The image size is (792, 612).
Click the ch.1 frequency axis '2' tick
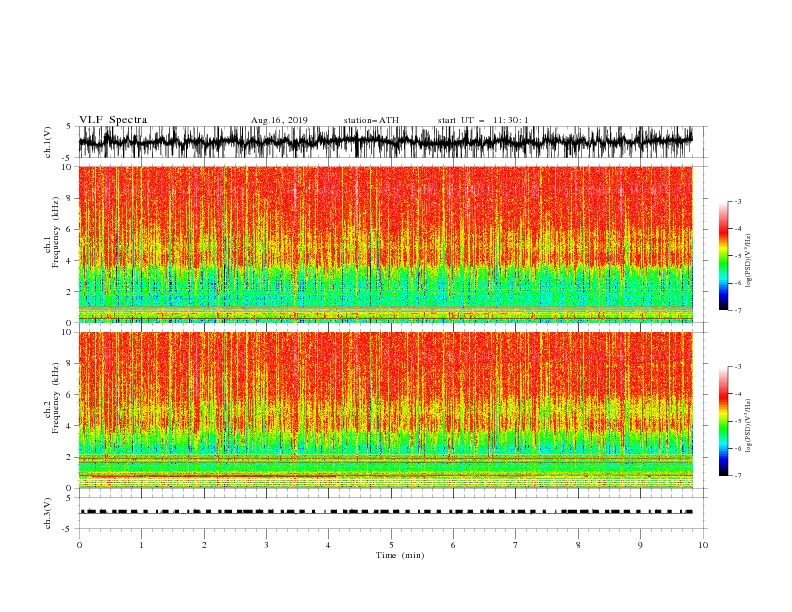tap(70, 291)
